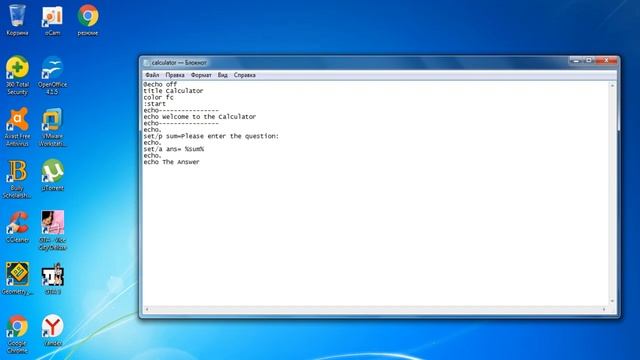Open the GTA Vice City shortcut
Screen dimensions: 640x360
coord(53,231)
